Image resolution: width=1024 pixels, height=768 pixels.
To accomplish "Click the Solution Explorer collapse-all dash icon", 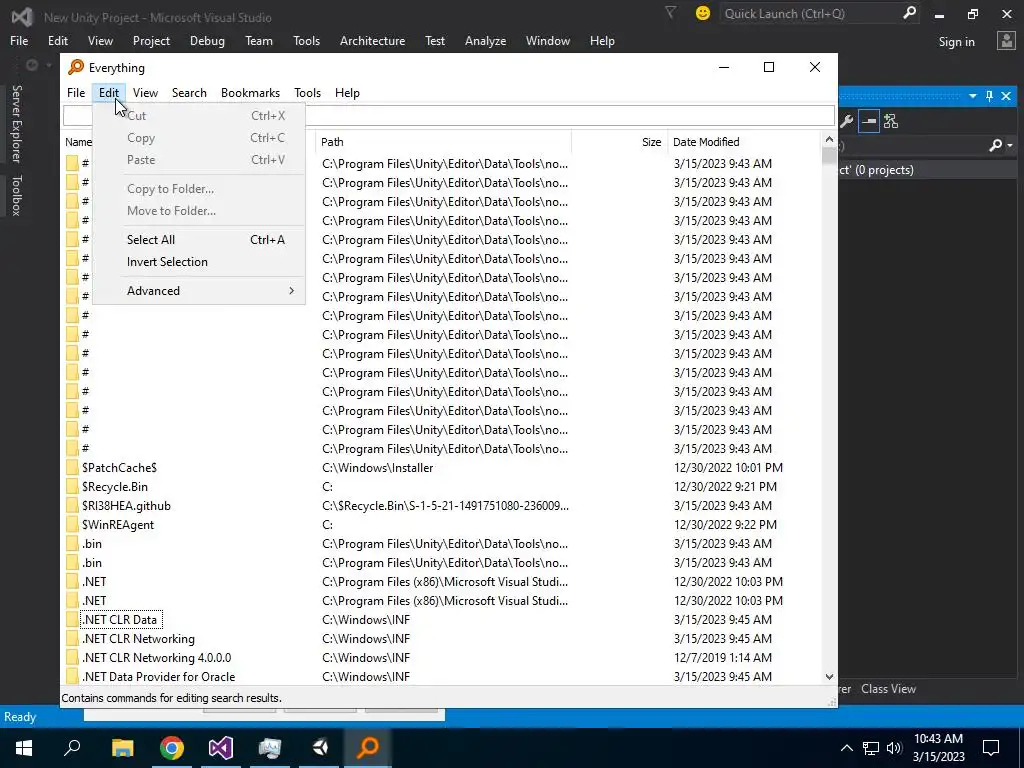I will 869,121.
